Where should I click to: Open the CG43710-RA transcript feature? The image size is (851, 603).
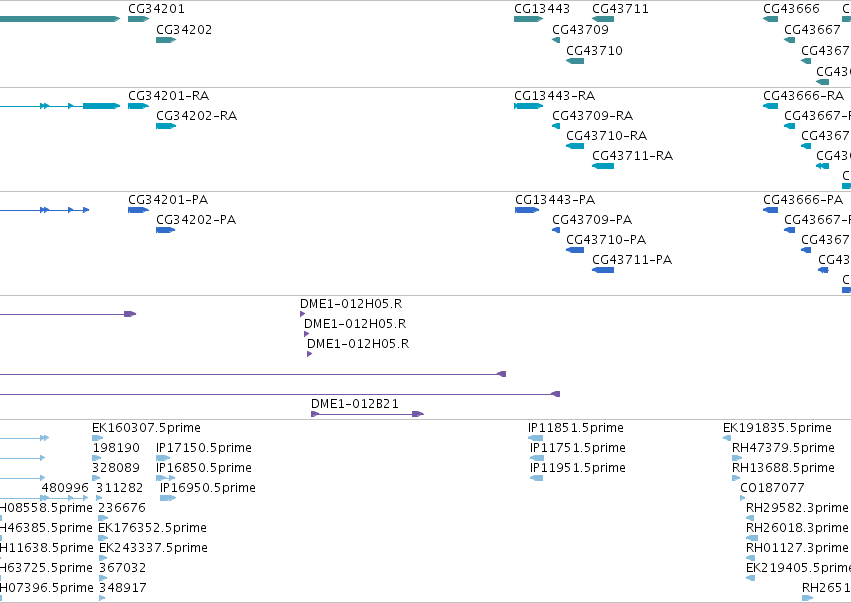tap(575, 146)
